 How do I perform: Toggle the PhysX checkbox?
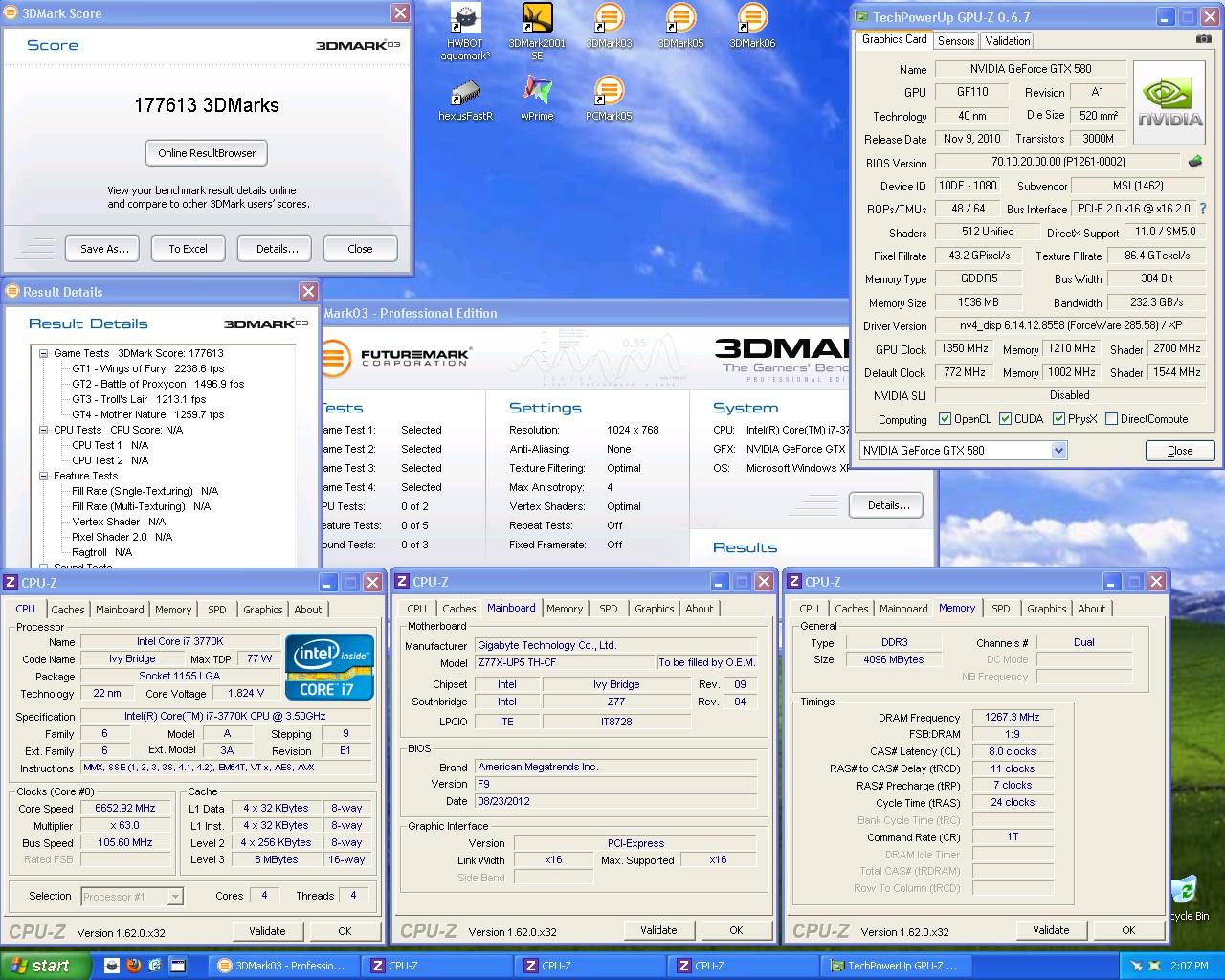coord(1058,419)
